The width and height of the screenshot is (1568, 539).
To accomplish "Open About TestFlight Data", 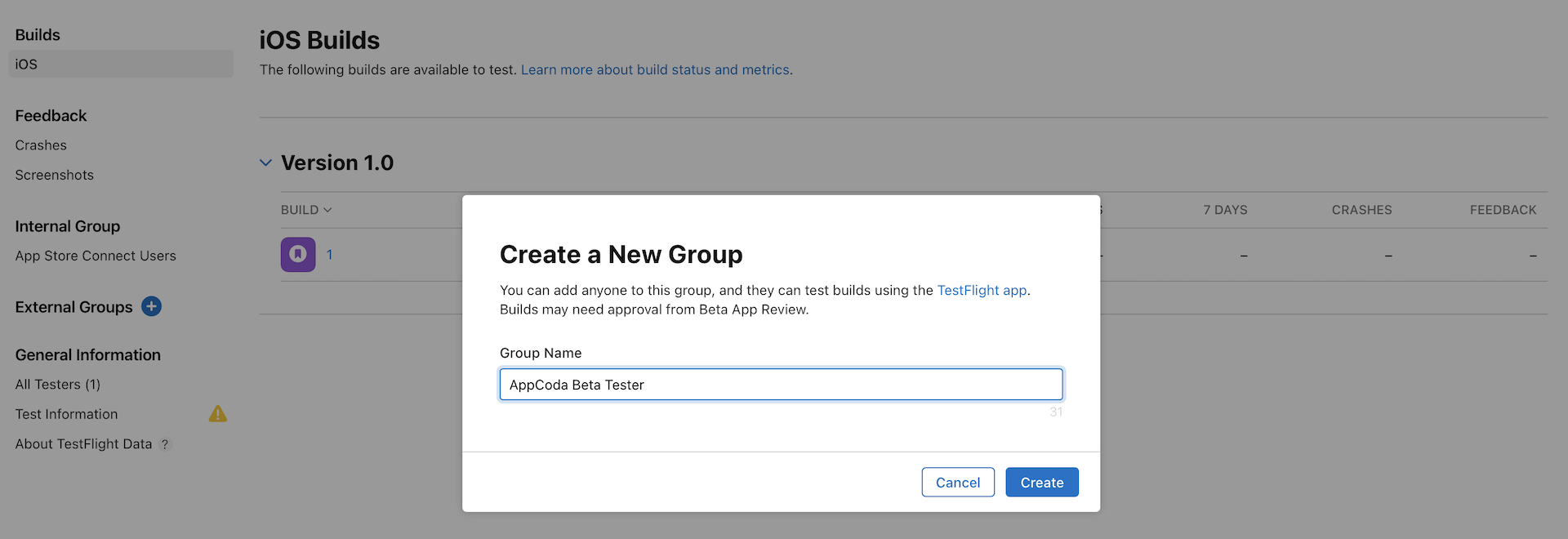I will coord(83,444).
